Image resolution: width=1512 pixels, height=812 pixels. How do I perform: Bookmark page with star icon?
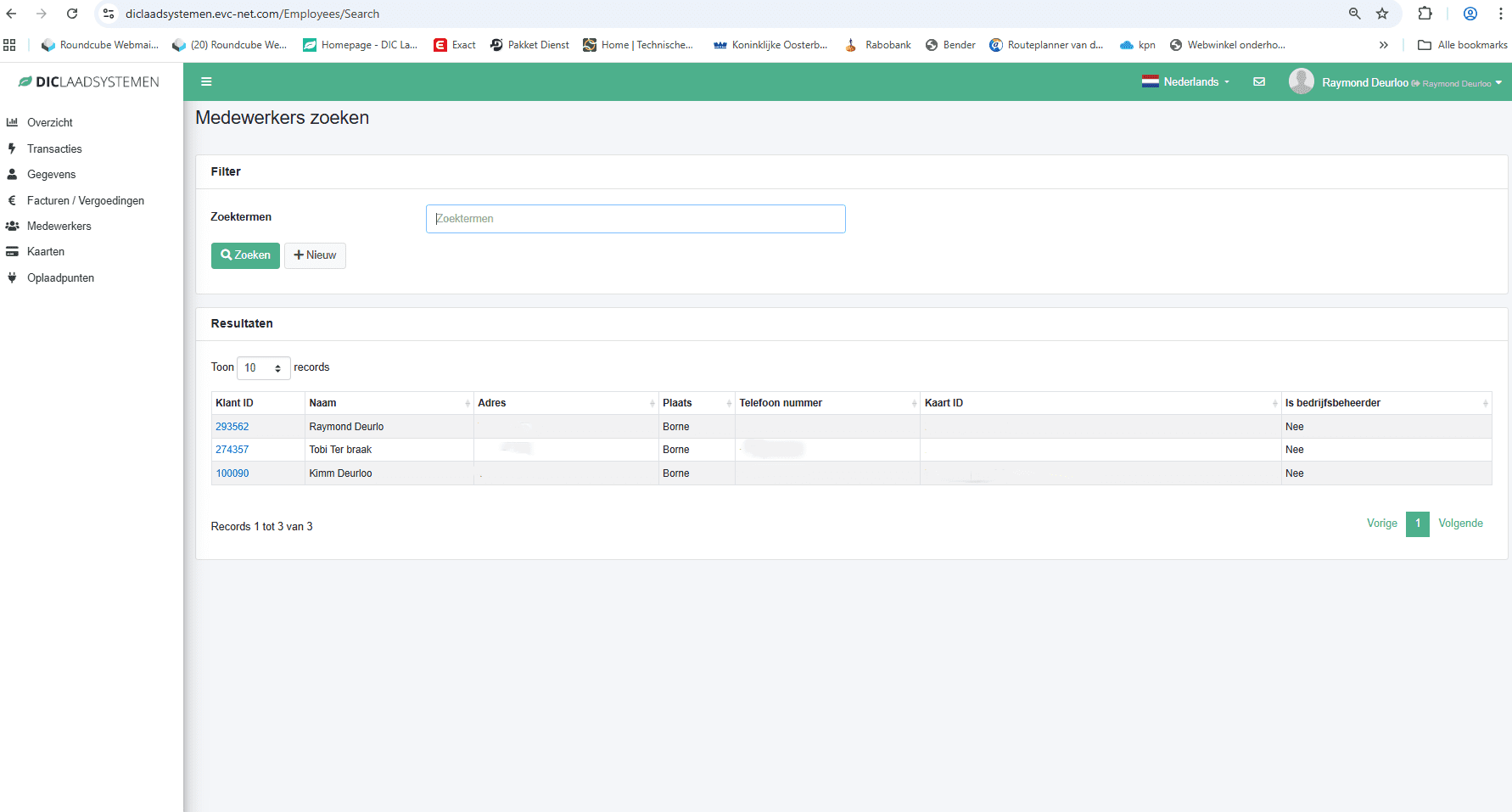(x=1382, y=14)
